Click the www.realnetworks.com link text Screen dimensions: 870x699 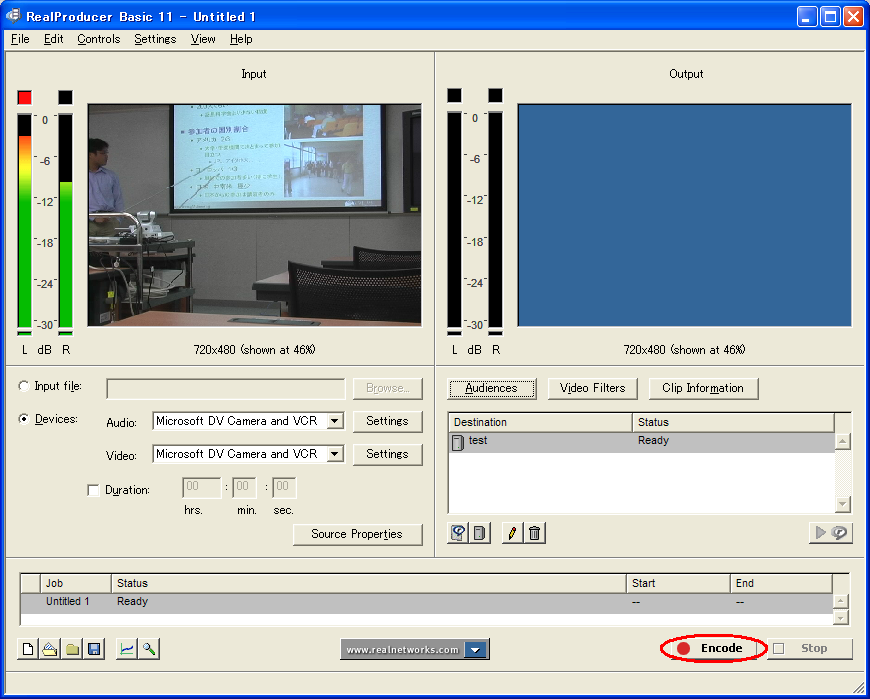coord(402,650)
